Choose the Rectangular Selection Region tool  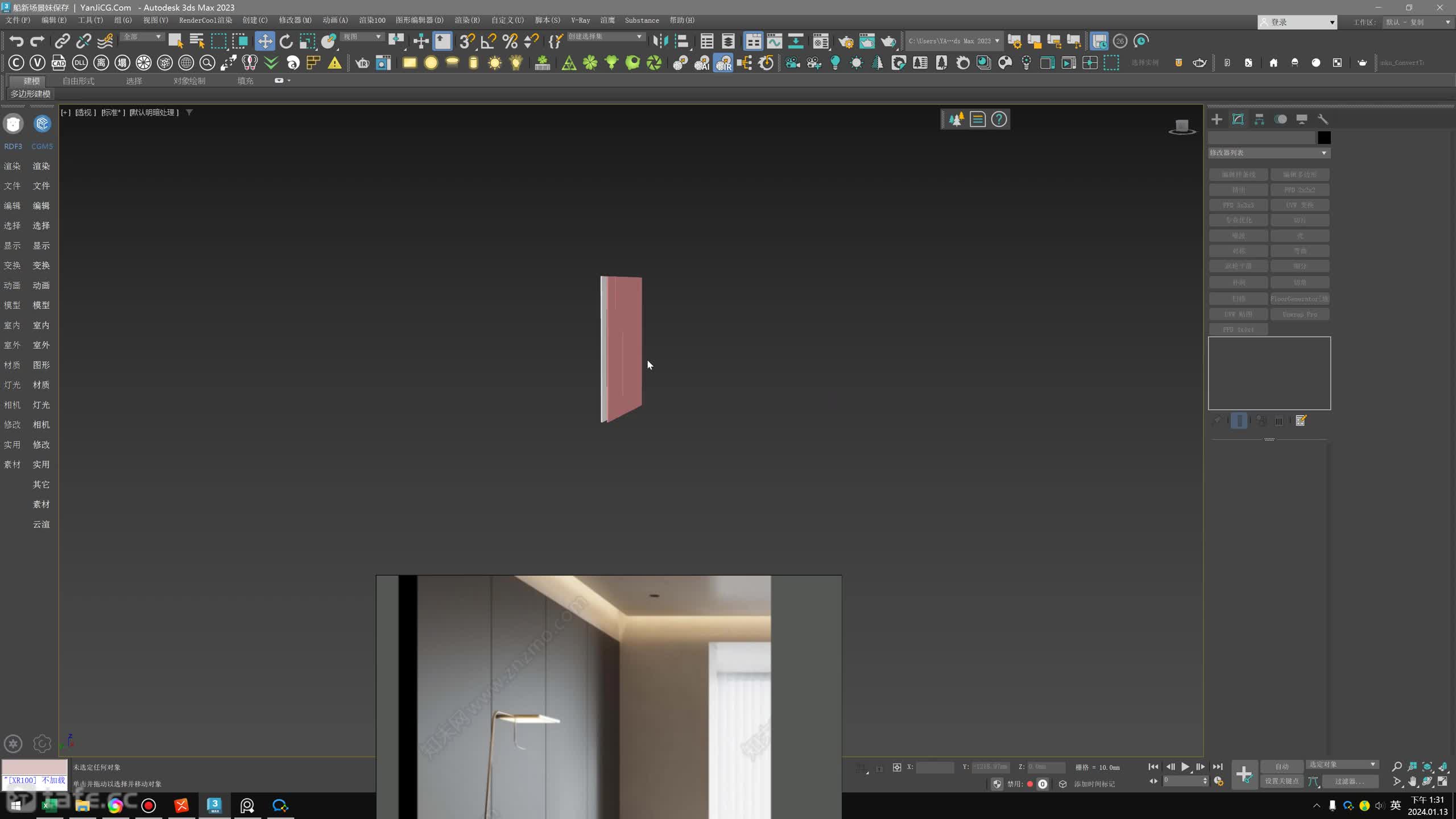[218, 41]
